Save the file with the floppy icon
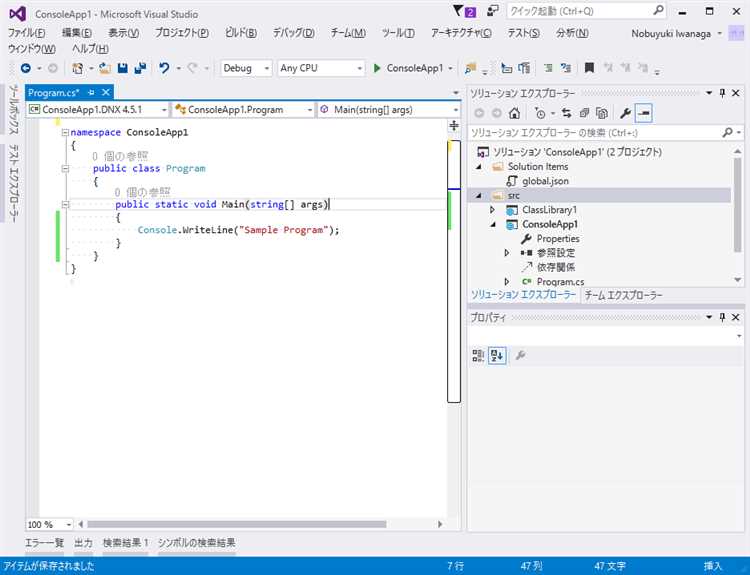 (x=122, y=68)
